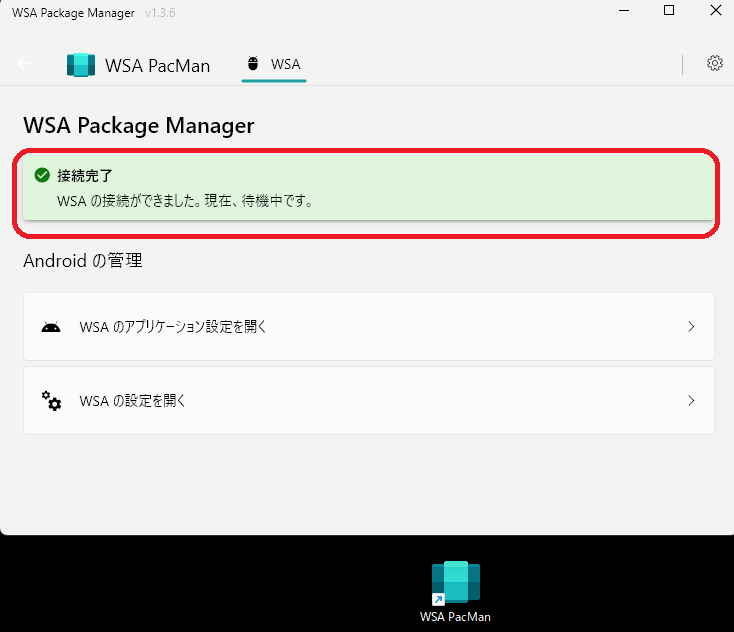Close the WSA Package Manager window

tap(716, 10)
